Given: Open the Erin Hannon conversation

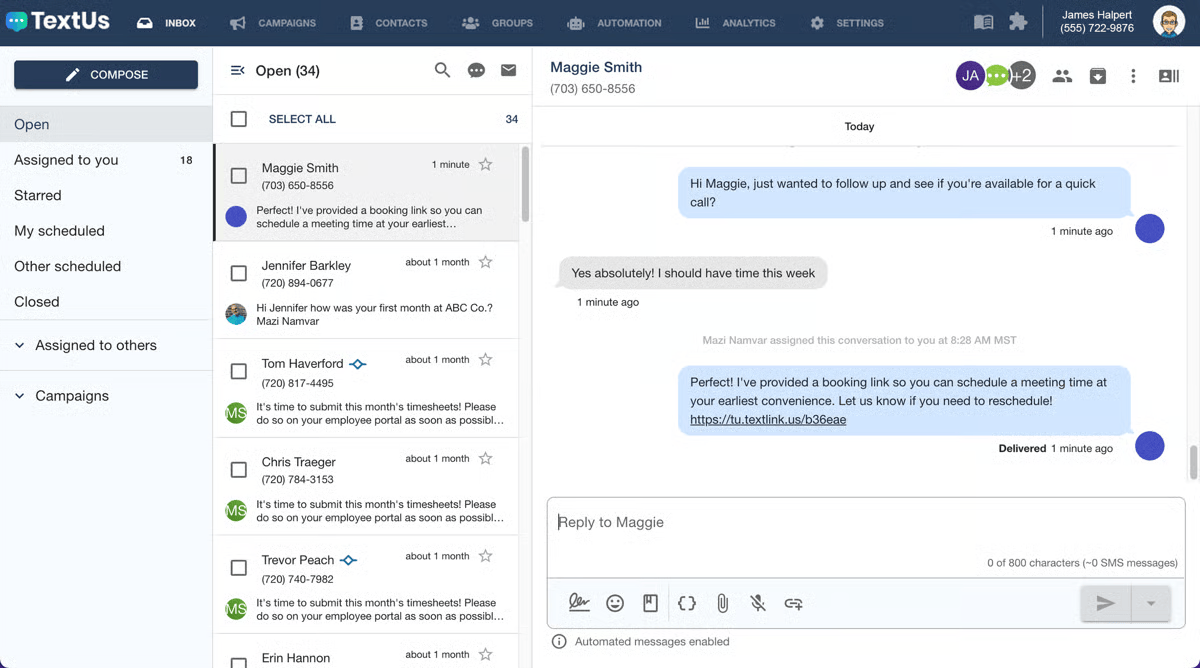Looking at the screenshot, I should [366, 651].
